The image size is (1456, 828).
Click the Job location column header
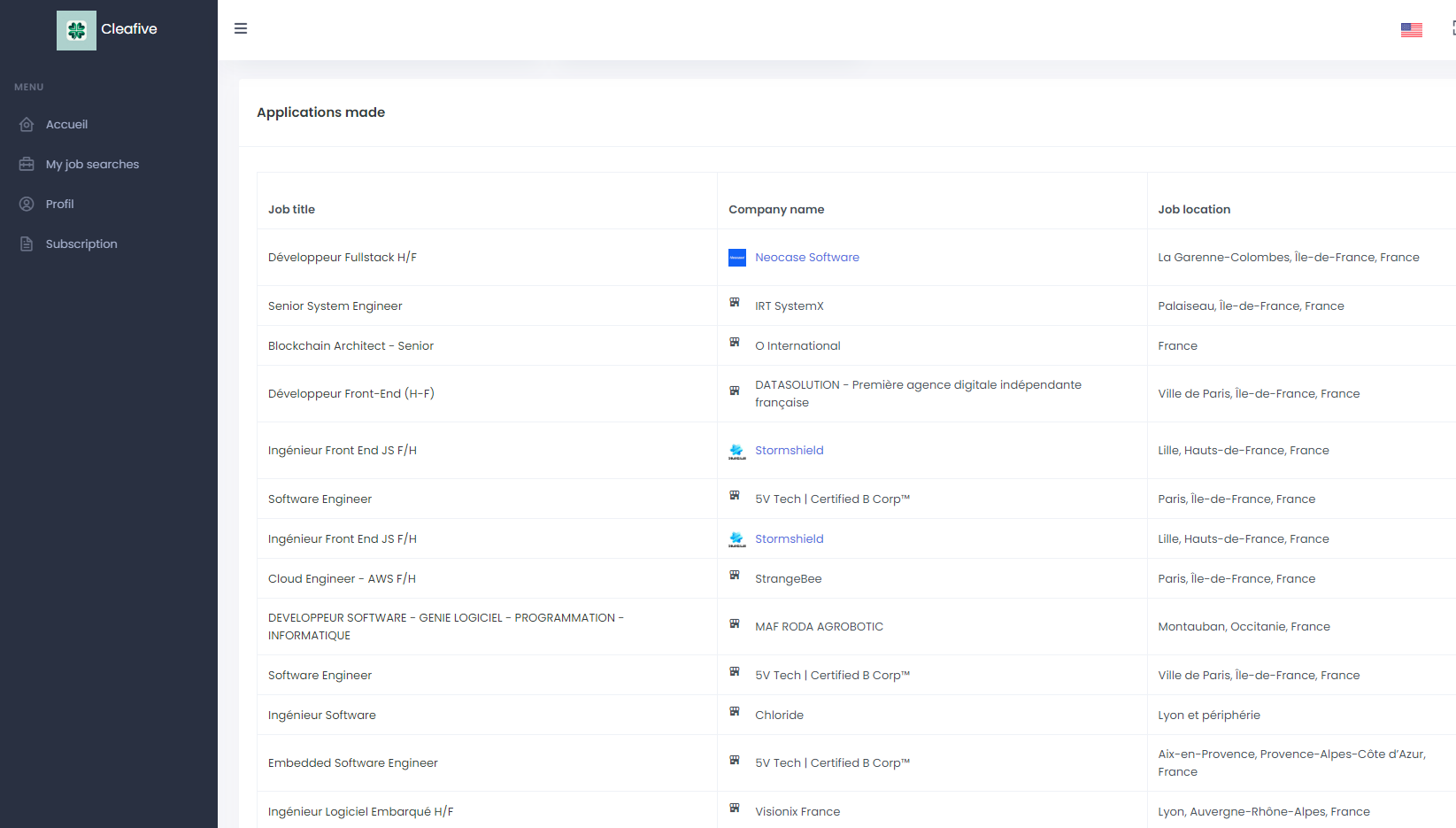tap(1194, 209)
